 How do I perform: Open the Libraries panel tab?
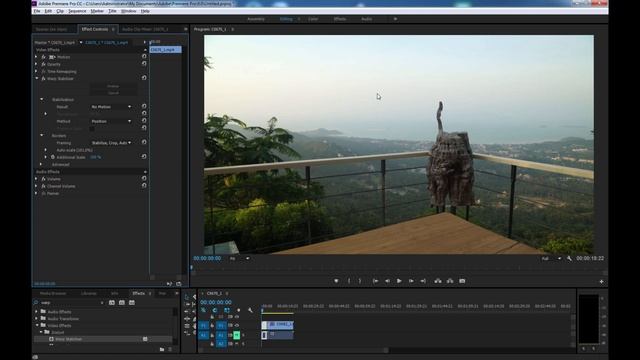click(89, 293)
